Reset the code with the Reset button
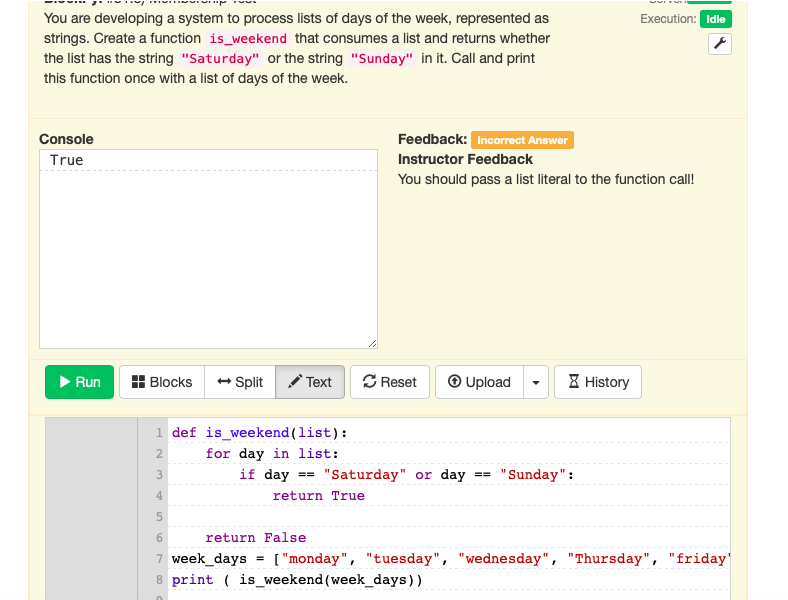This screenshot has width=788, height=600. 389,382
